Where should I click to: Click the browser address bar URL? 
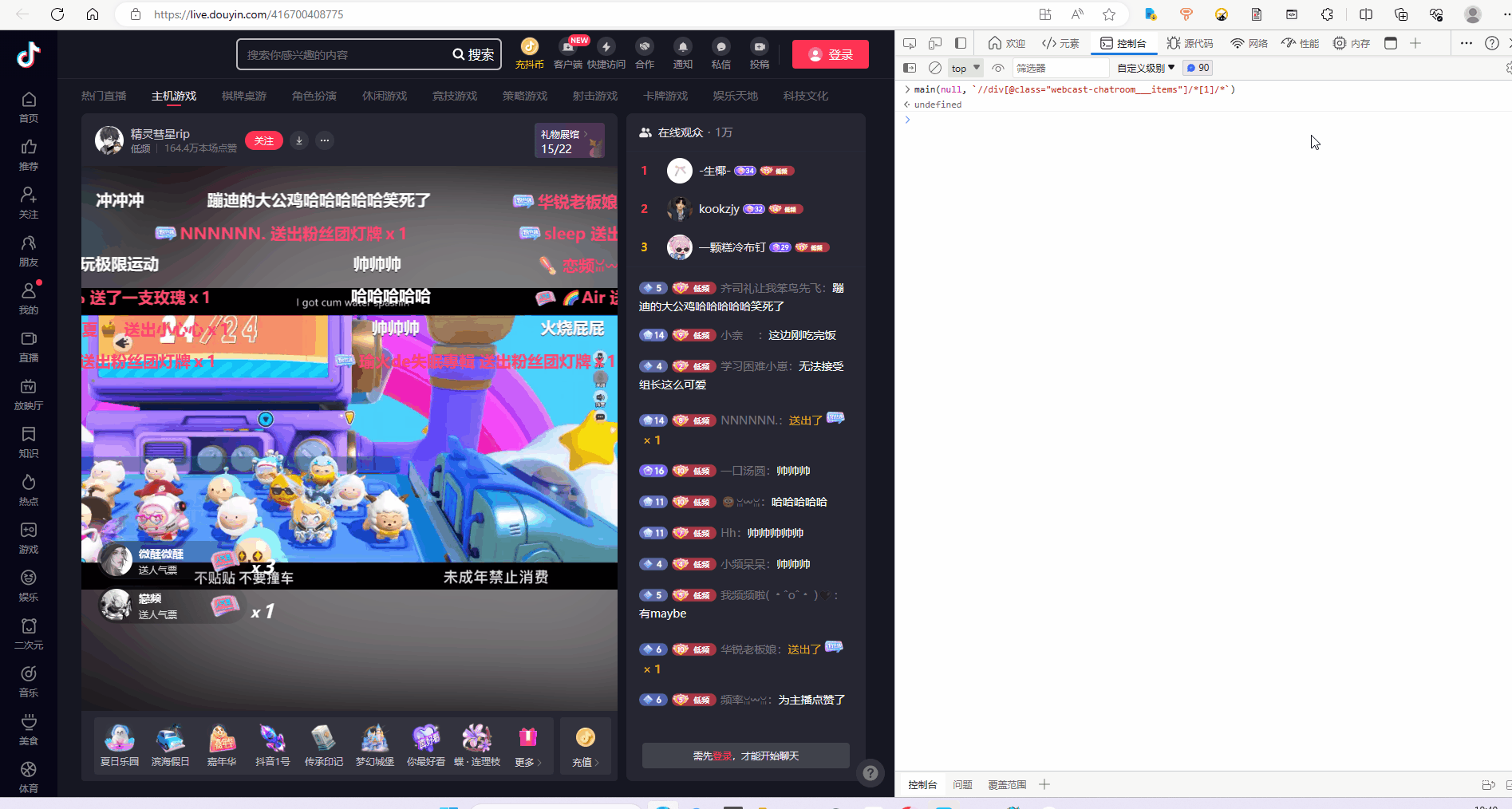tap(249, 14)
